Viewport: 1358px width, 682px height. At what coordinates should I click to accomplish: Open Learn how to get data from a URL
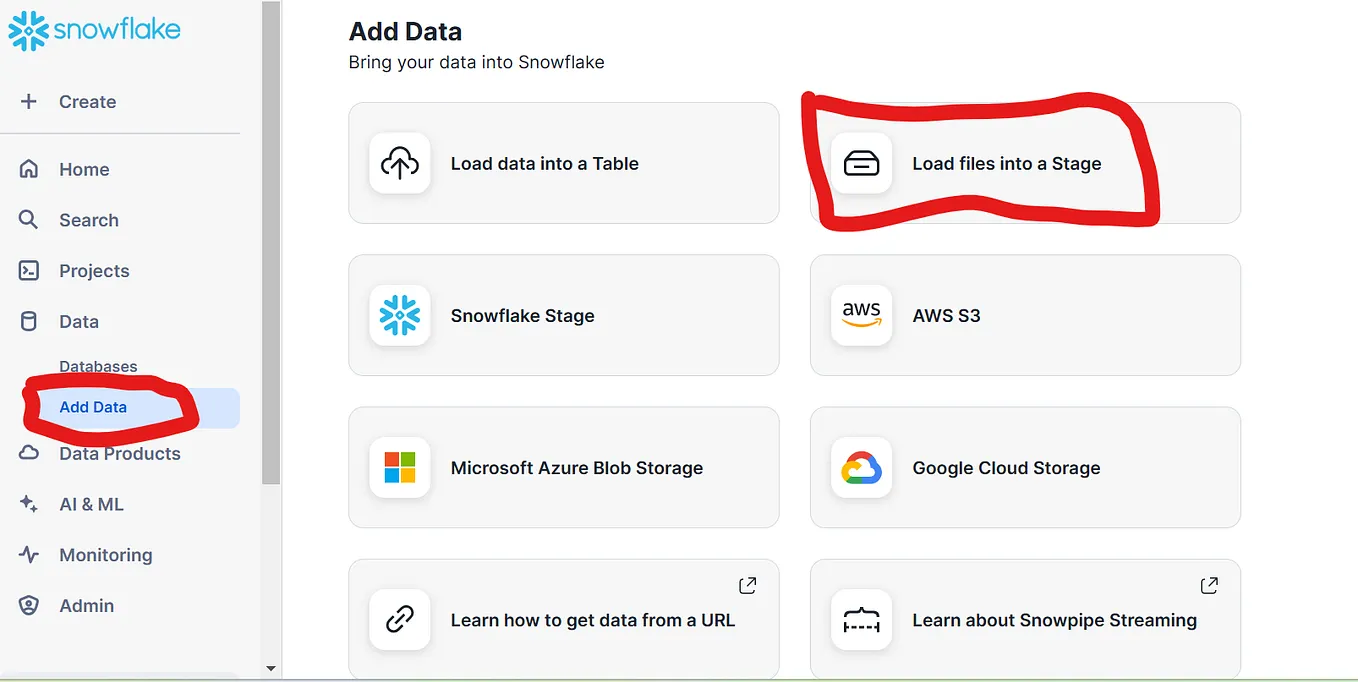(564, 620)
